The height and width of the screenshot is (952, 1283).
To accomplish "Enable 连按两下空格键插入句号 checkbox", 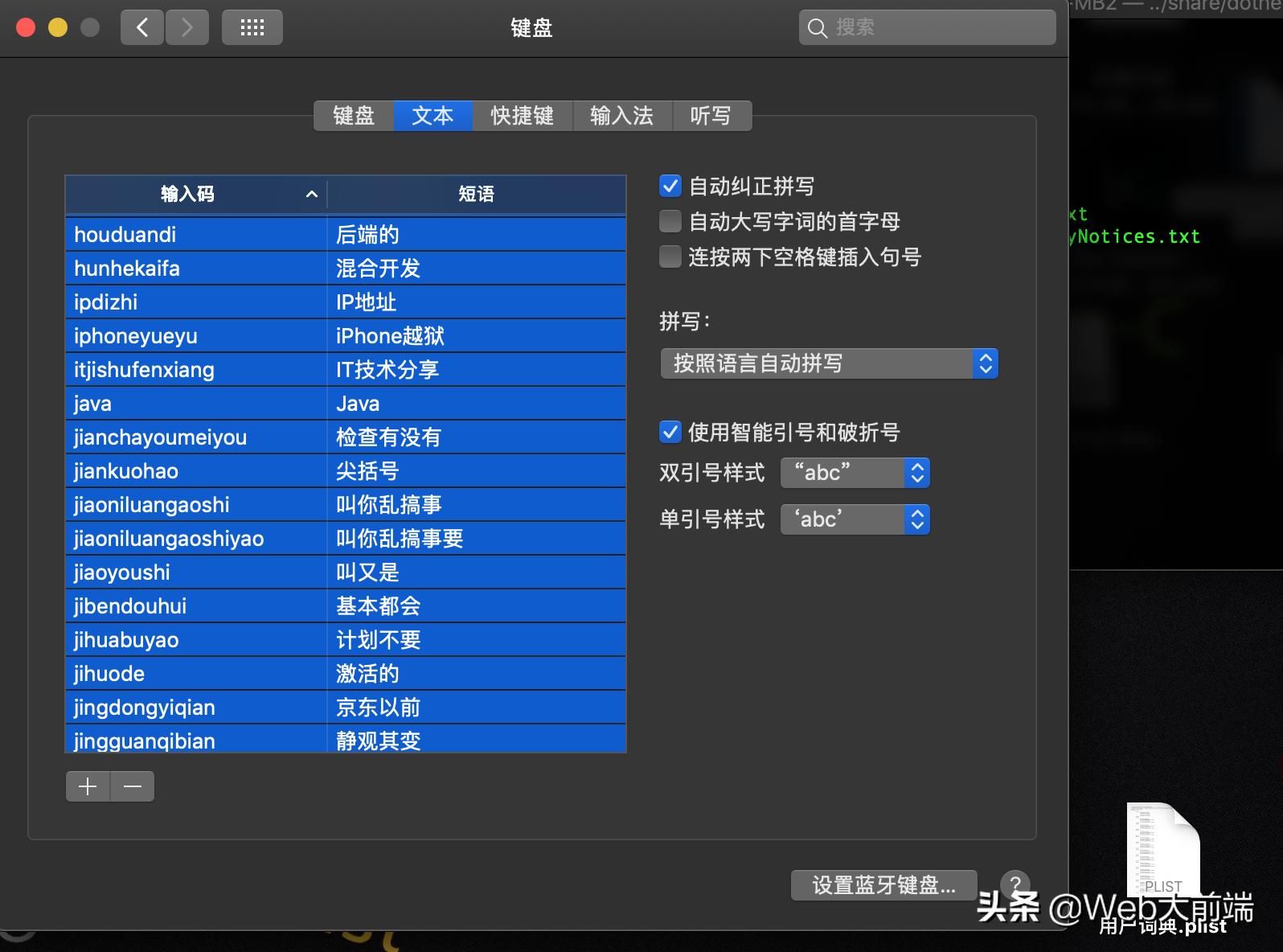I will 670,256.
